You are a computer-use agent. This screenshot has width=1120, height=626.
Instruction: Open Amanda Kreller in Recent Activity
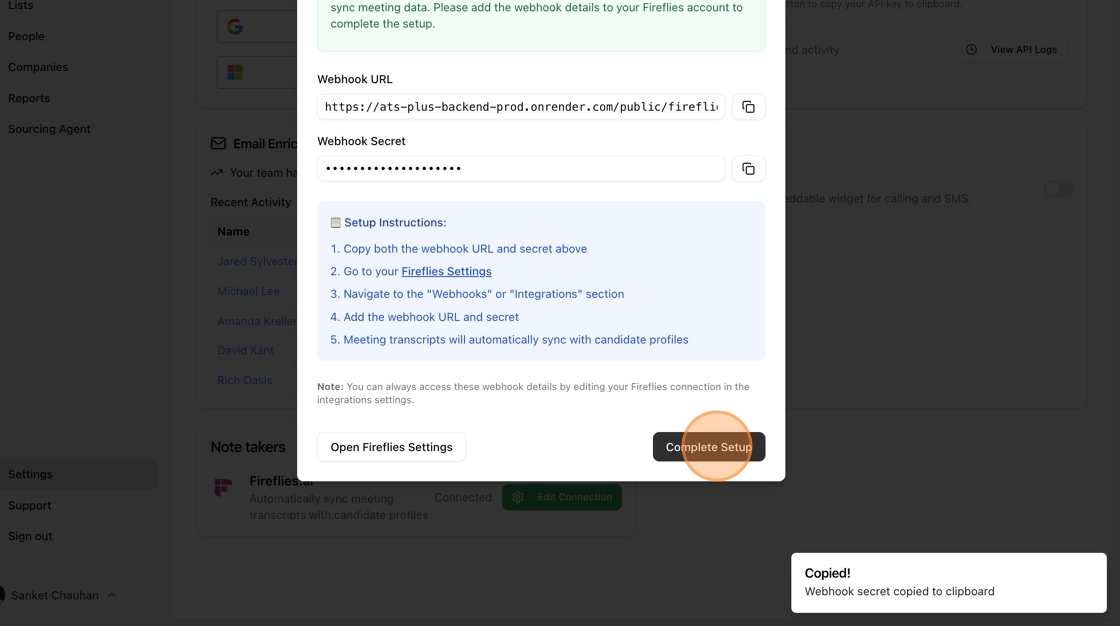(257, 321)
